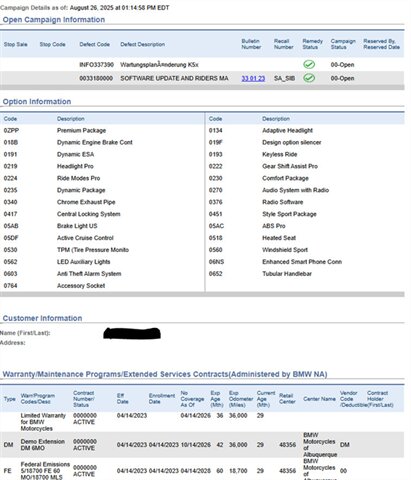
Task: Click Windshield Sport option
Action: click(285, 250)
